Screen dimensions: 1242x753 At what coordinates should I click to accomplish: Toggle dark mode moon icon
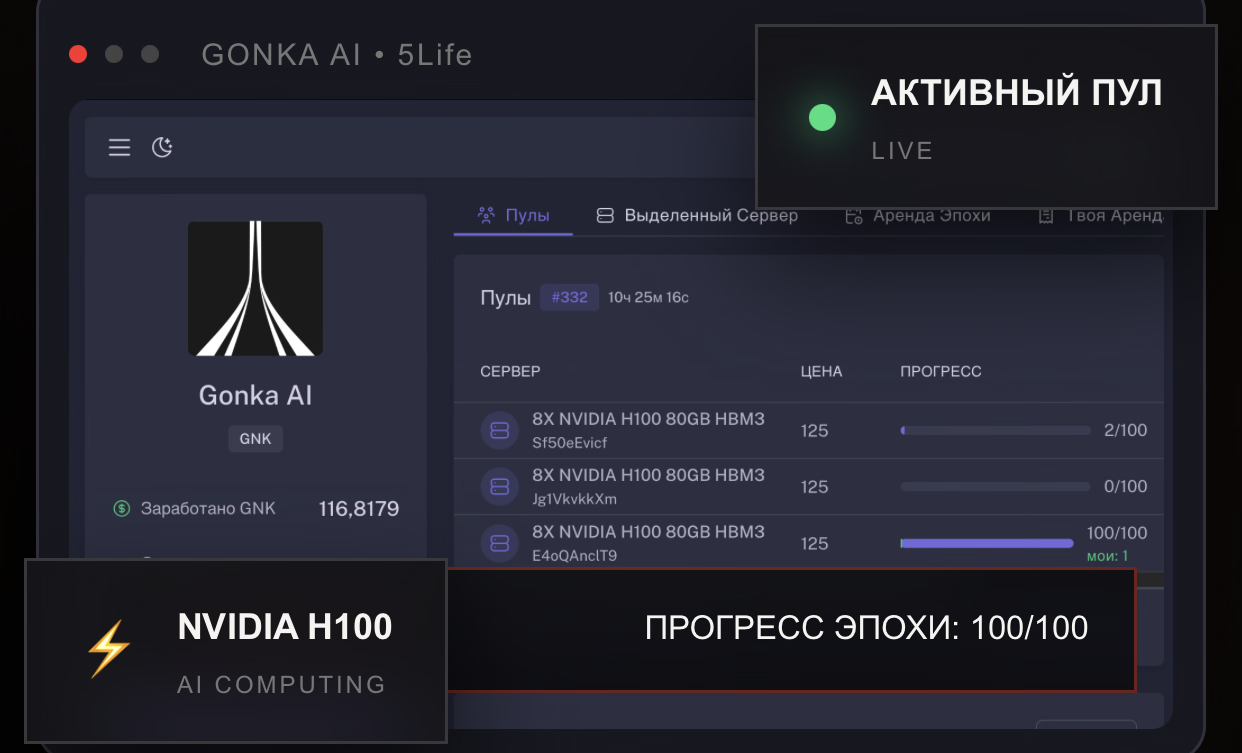(x=162, y=148)
